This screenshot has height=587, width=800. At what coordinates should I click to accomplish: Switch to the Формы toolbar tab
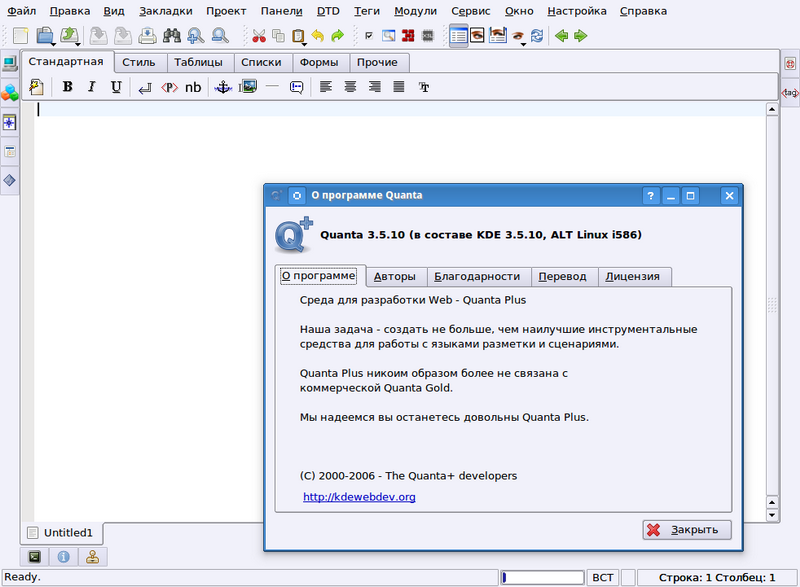tap(319, 62)
